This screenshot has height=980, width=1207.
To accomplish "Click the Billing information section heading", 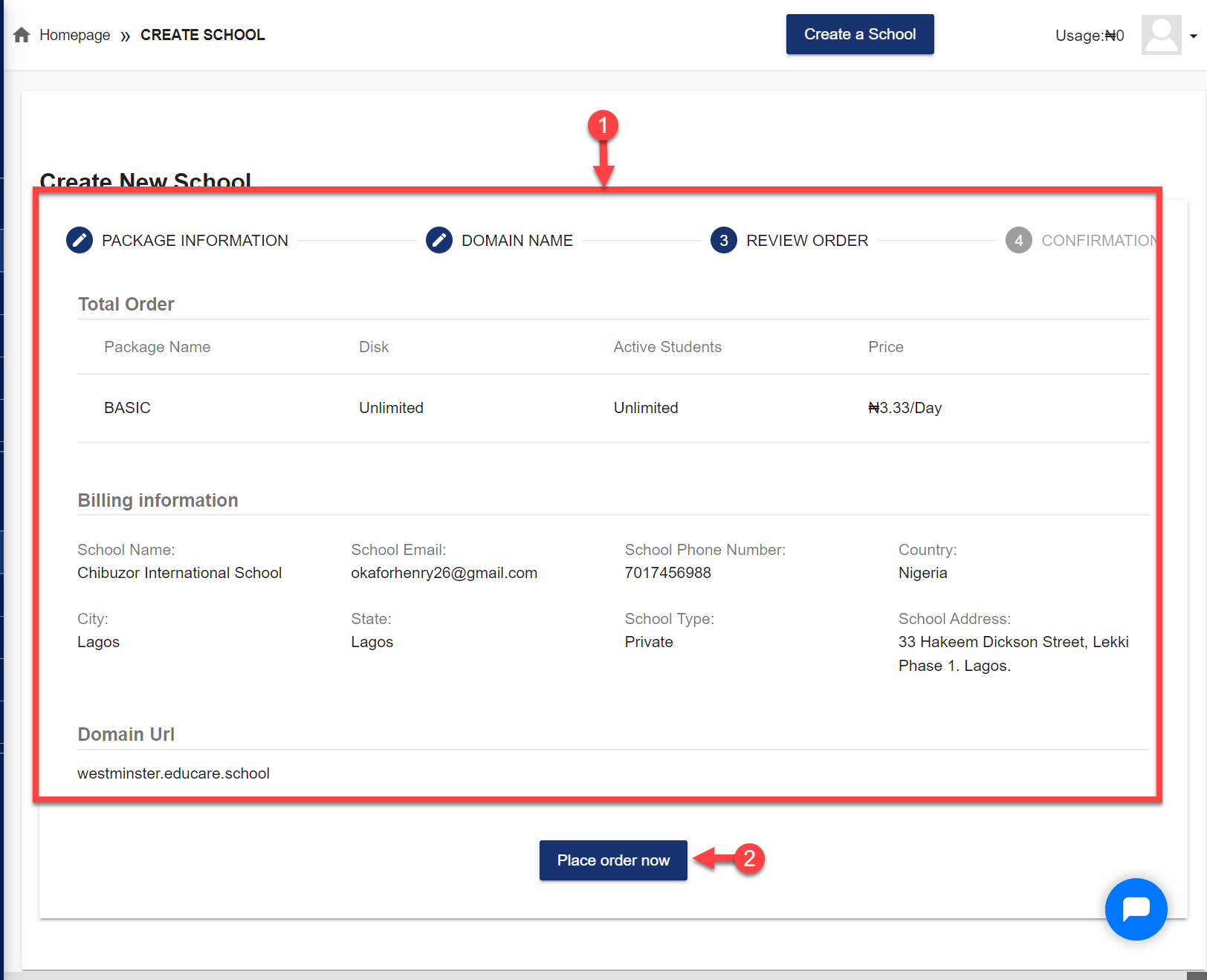I will tap(158, 500).
